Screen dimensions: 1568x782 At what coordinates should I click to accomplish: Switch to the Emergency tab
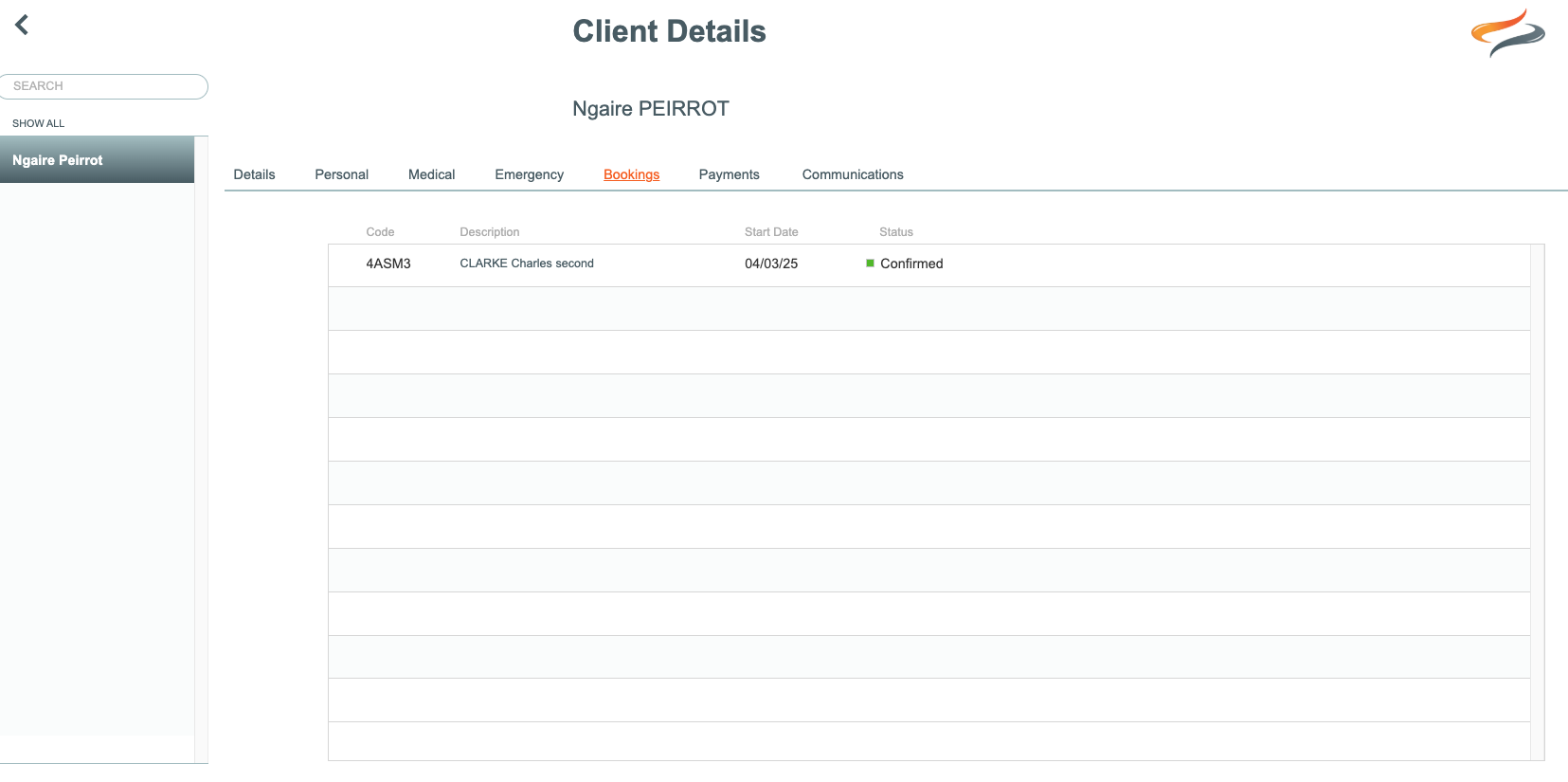[x=529, y=174]
